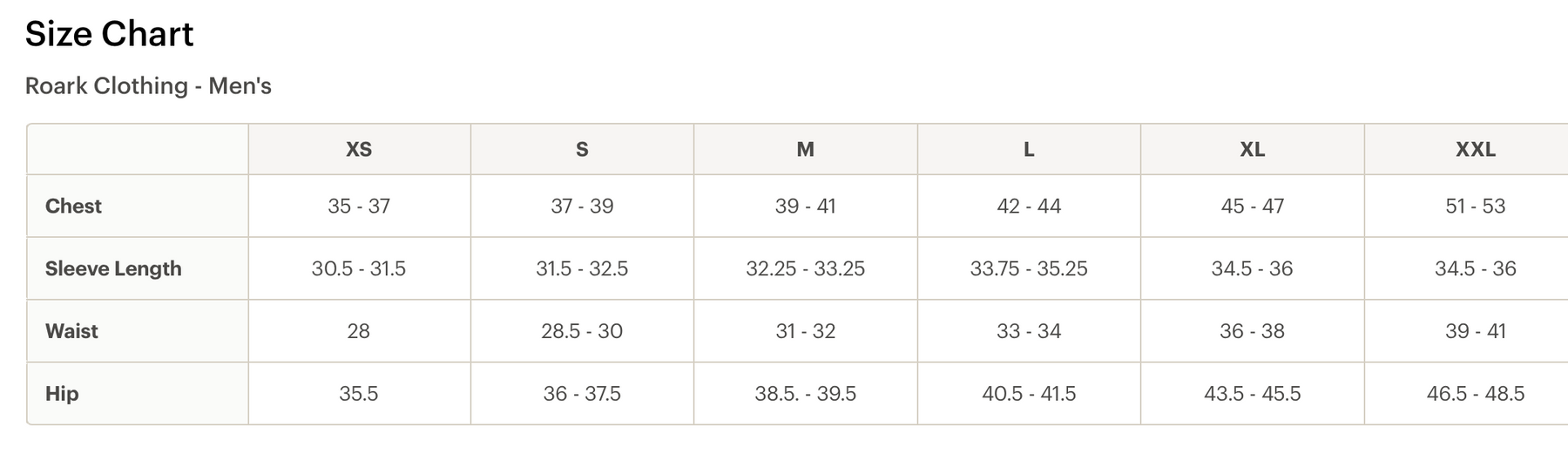Select the XXL column header
The height and width of the screenshot is (461, 1568).
(1475, 150)
